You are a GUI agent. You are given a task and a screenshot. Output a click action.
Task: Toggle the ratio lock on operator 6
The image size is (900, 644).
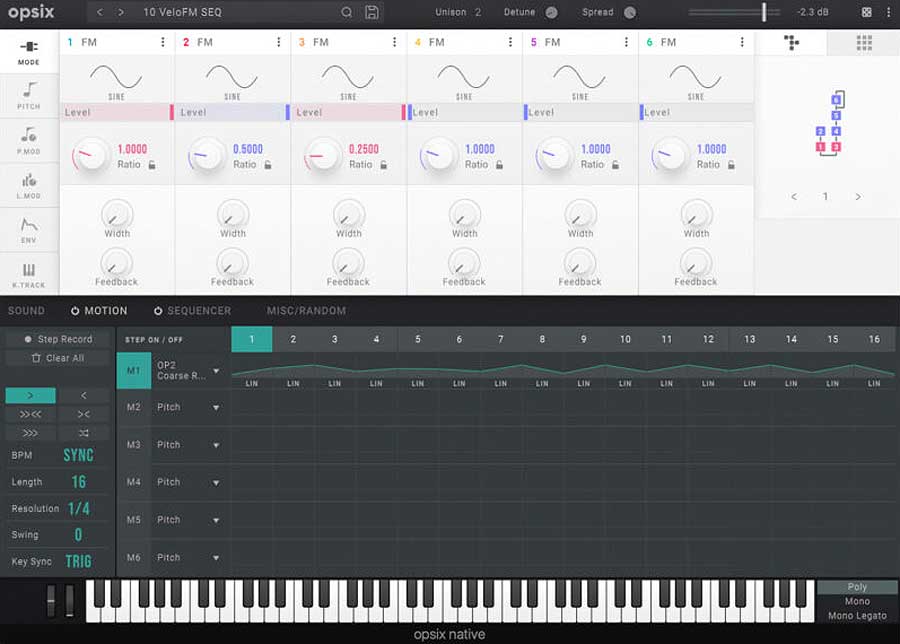tap(732, 165)
